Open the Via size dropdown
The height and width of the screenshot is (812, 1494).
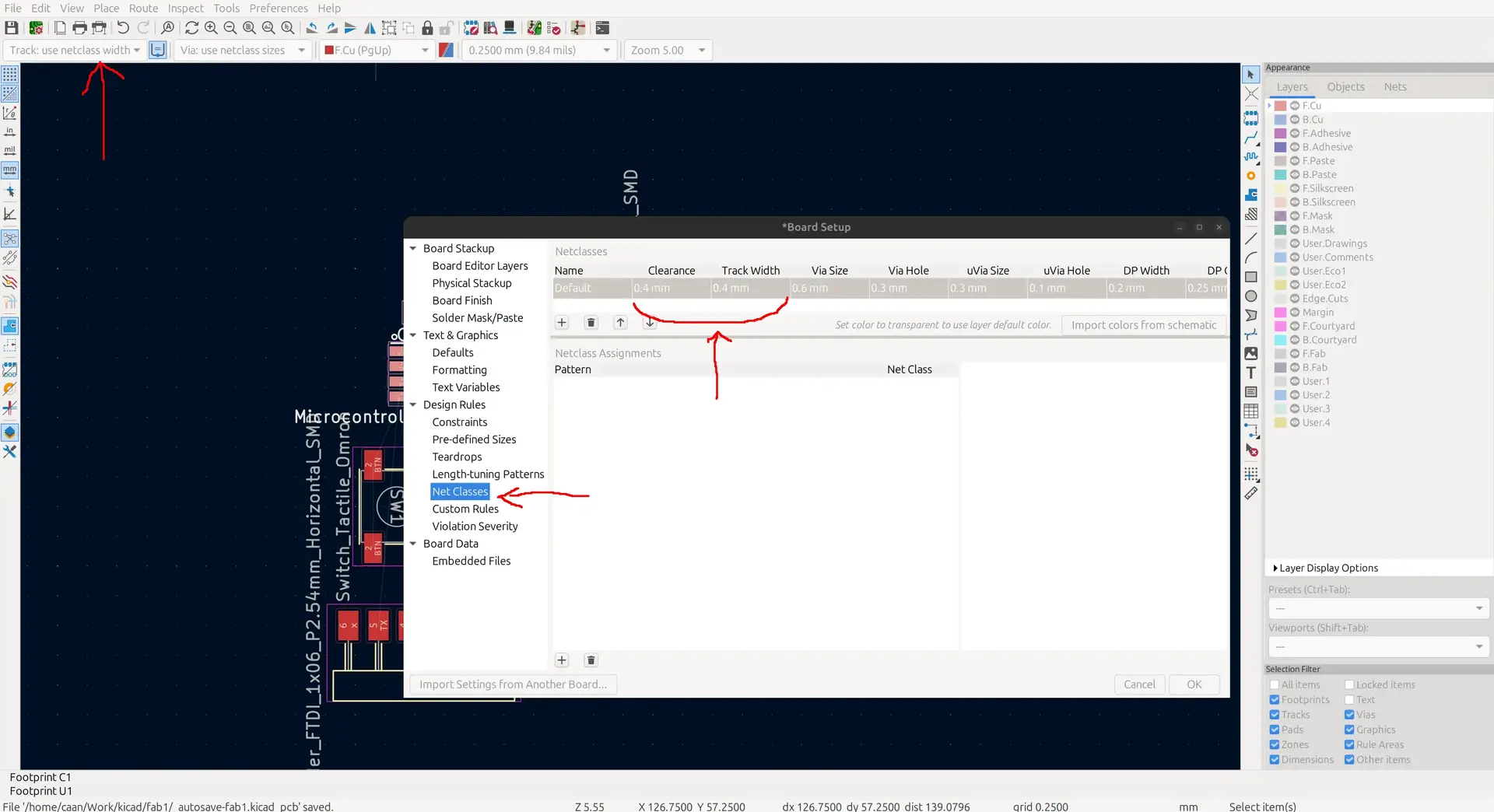tap(242, 51)
